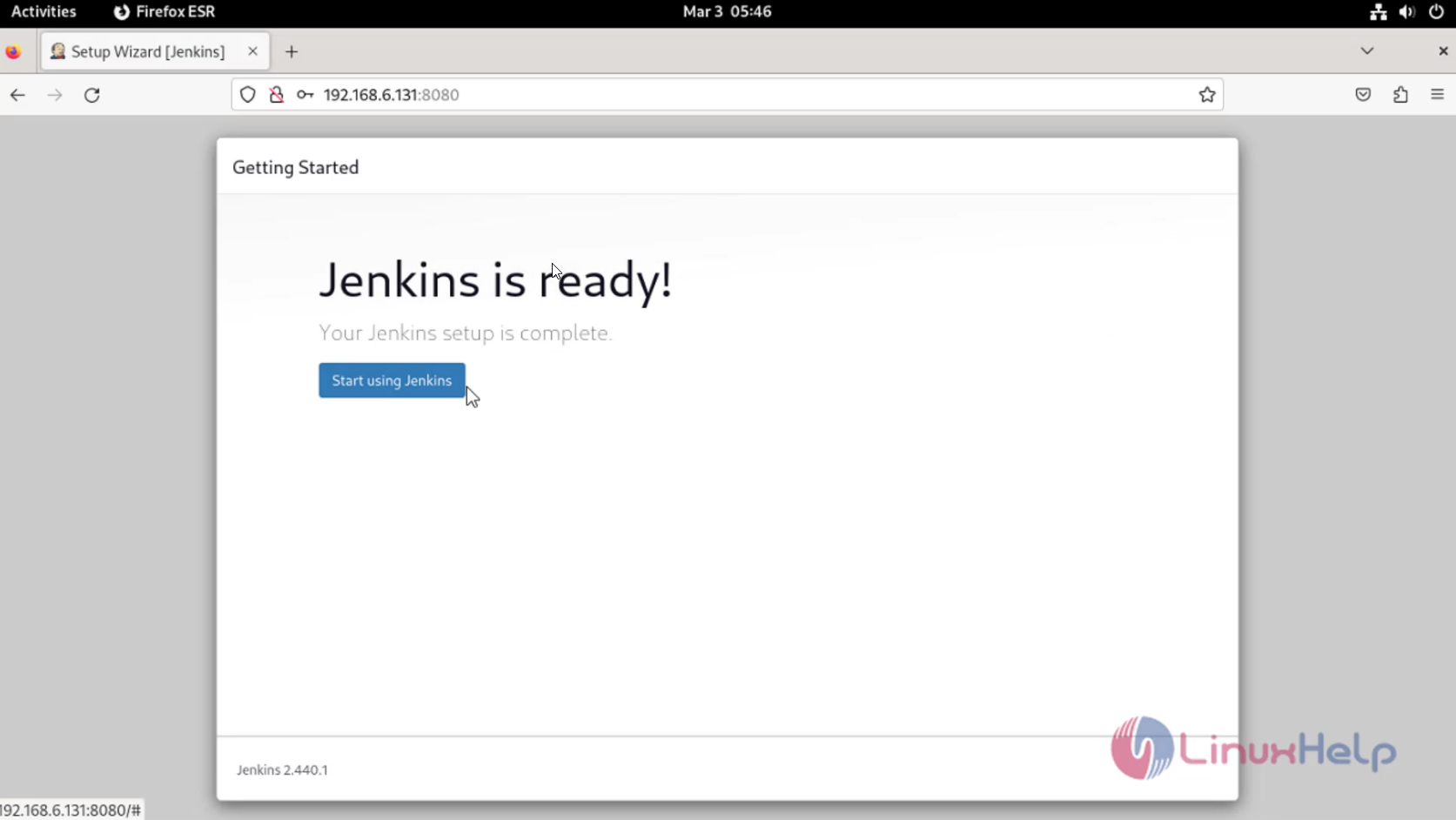The width and height of the screenshot is (1456, 820).
Task: Click the Jenkins is ready! heading
Action: [495, 280]
